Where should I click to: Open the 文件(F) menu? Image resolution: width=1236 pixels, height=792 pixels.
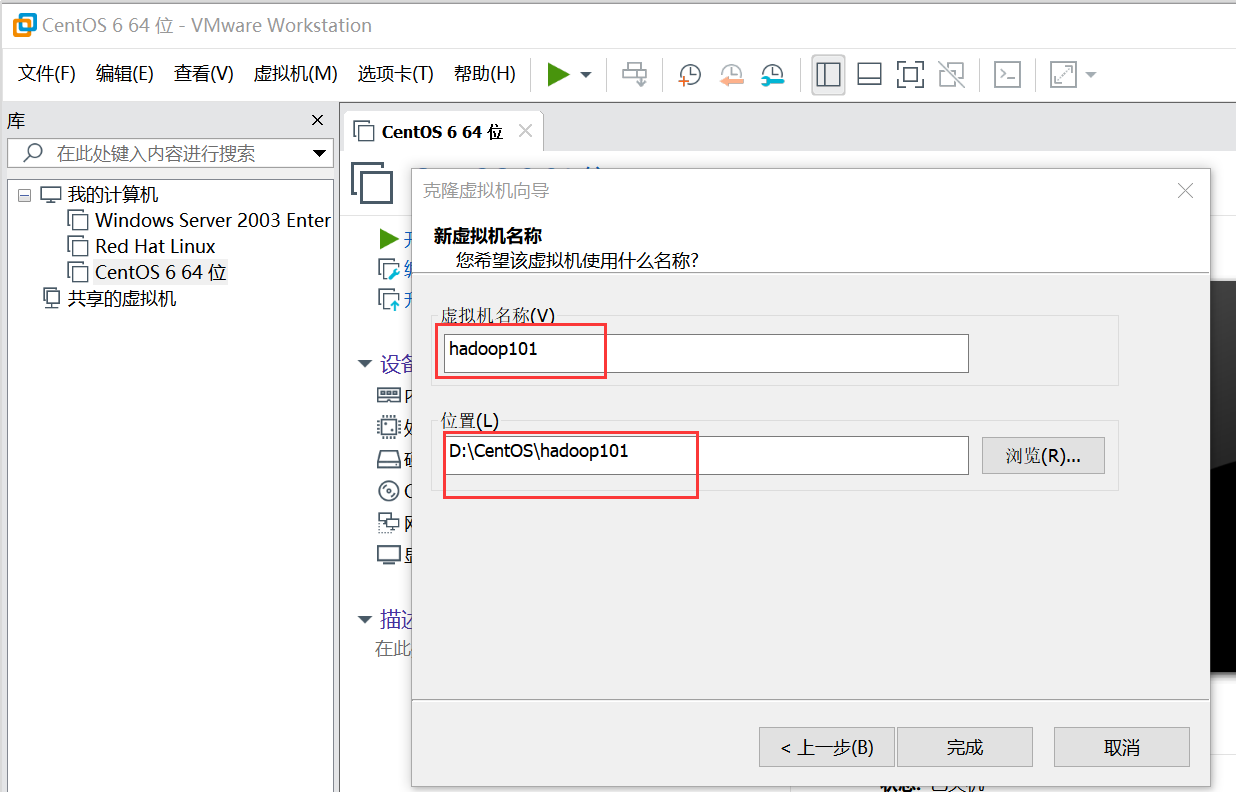click(x=47, y=74)
